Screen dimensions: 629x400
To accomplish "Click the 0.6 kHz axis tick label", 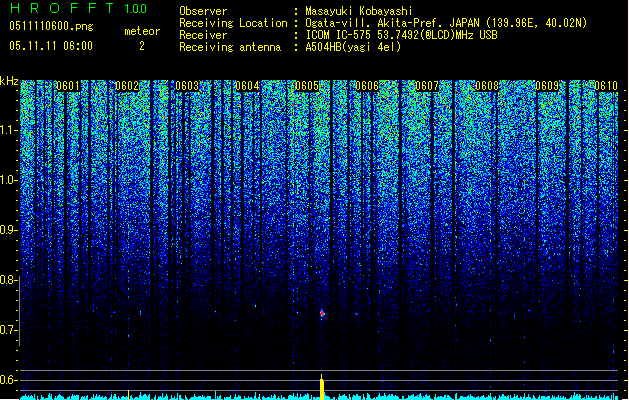I will 9,380.
